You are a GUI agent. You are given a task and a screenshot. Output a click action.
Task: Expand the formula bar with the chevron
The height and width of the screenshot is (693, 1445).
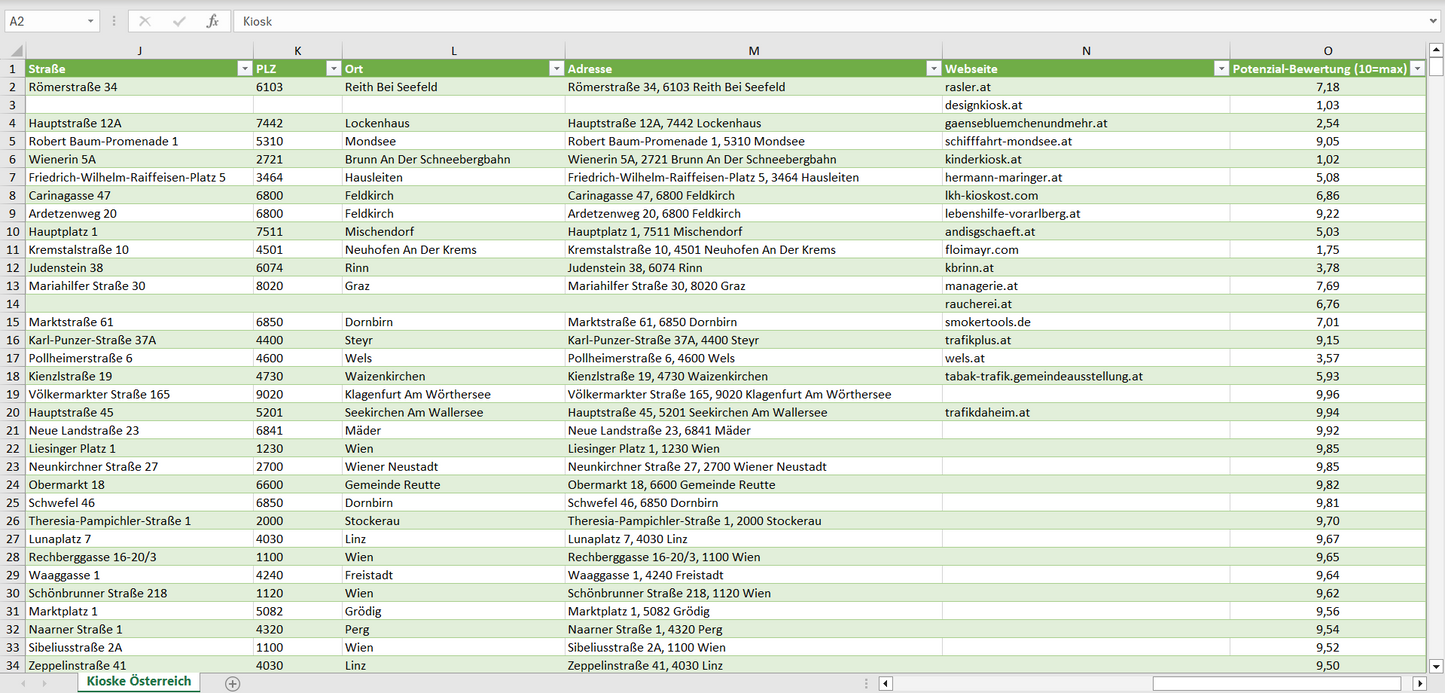tap(1434, 21)
